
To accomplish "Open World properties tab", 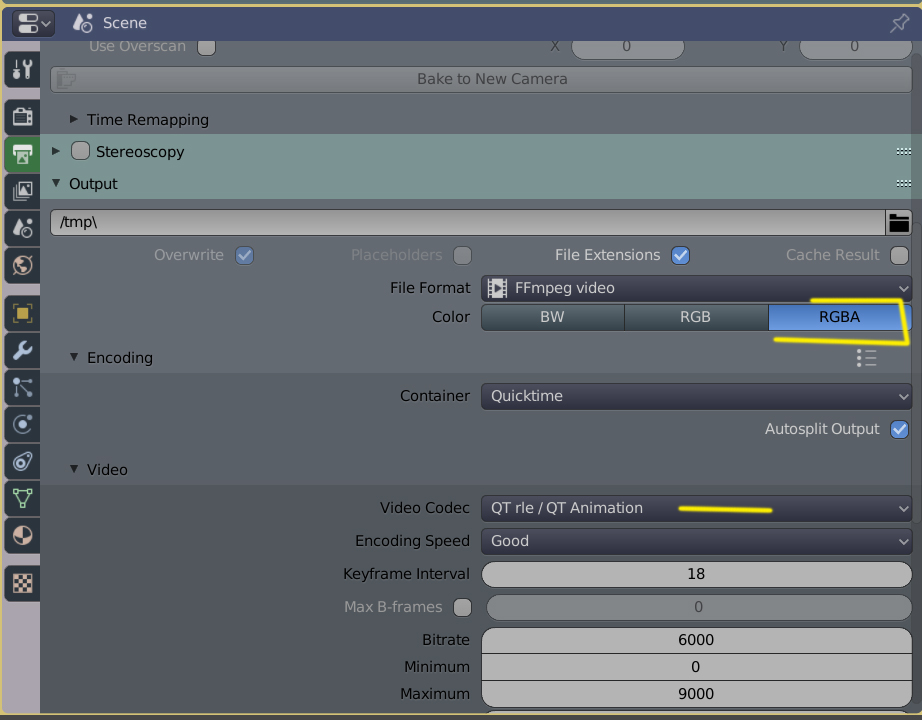I will 22,265.
